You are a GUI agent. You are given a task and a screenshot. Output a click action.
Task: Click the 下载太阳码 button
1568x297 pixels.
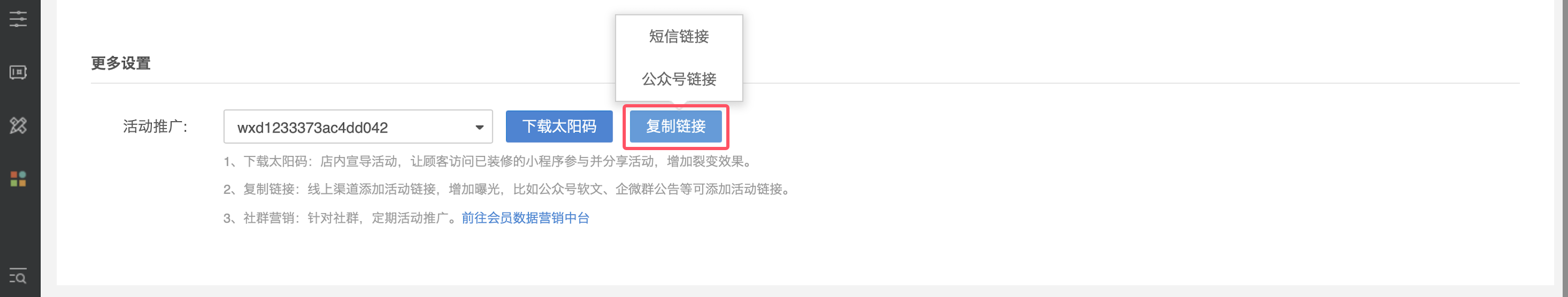[559, 127]
